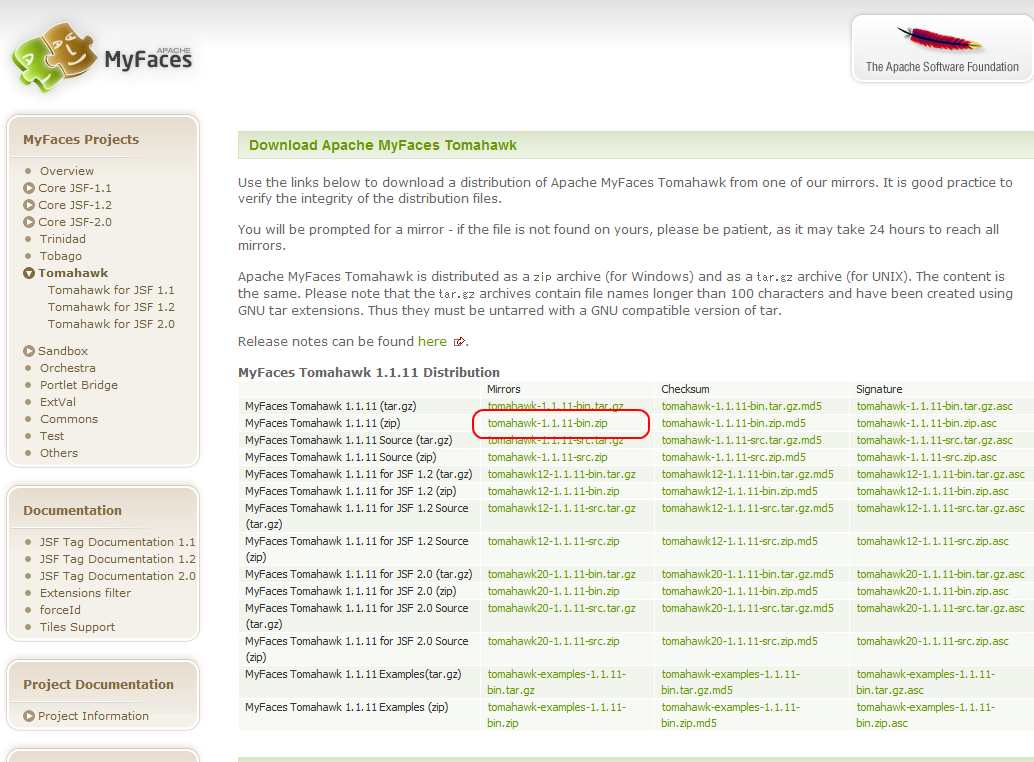Open the Tobago project page
This screenshot has width=1034, height=762.
[61, 256]
